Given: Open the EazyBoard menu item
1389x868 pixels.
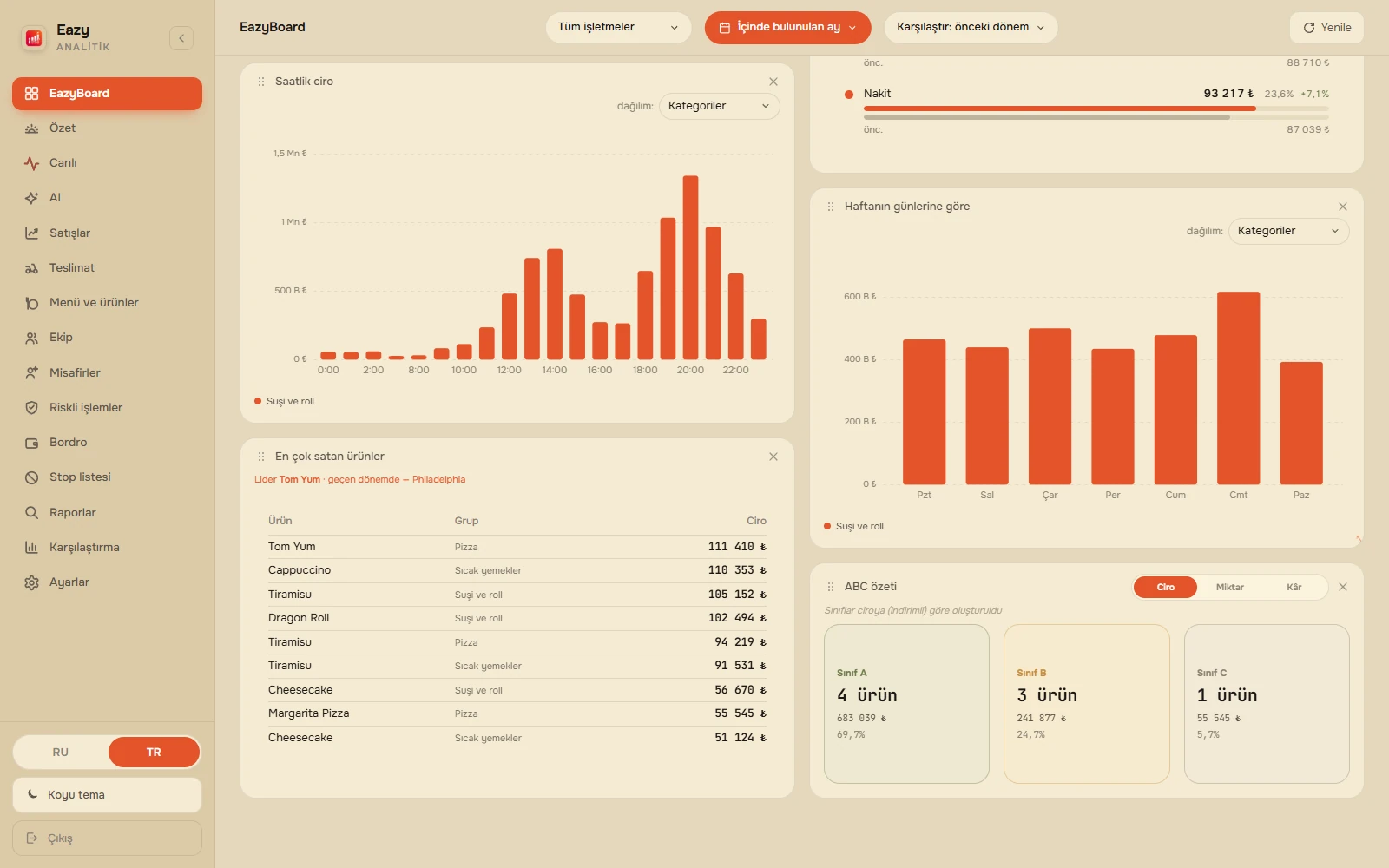Looking at the screenshot, I should (x=107, y=94).
